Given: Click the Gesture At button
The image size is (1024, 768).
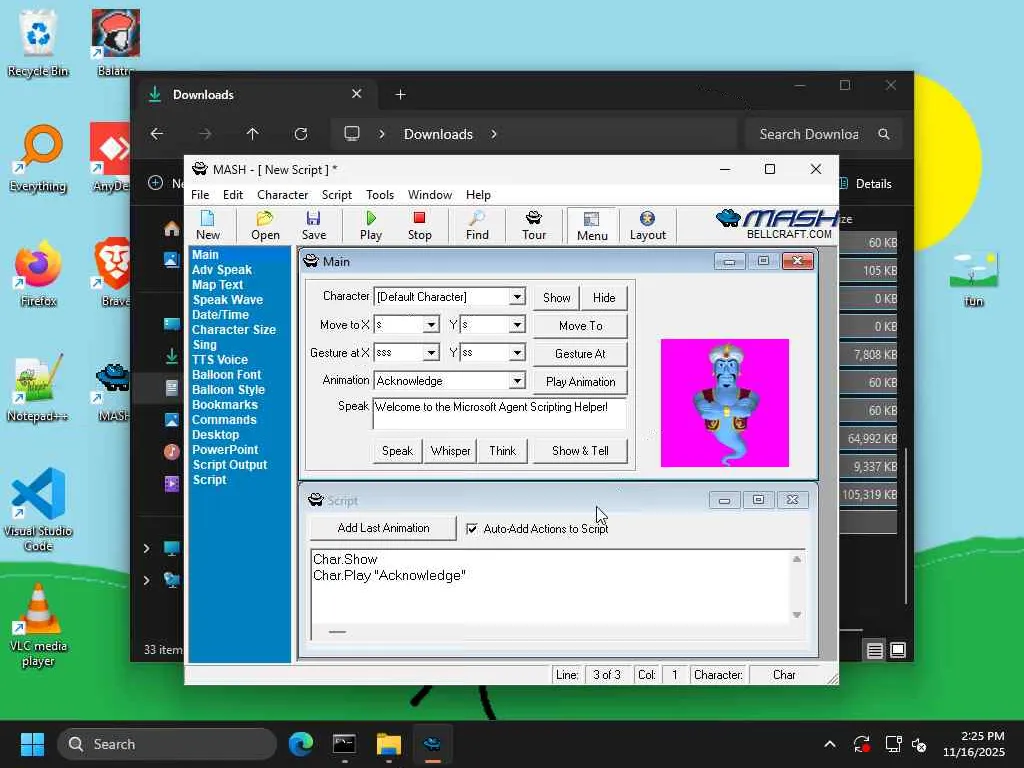Looking at the screenshot, I should pyautogui.click(x=580, y=353).
